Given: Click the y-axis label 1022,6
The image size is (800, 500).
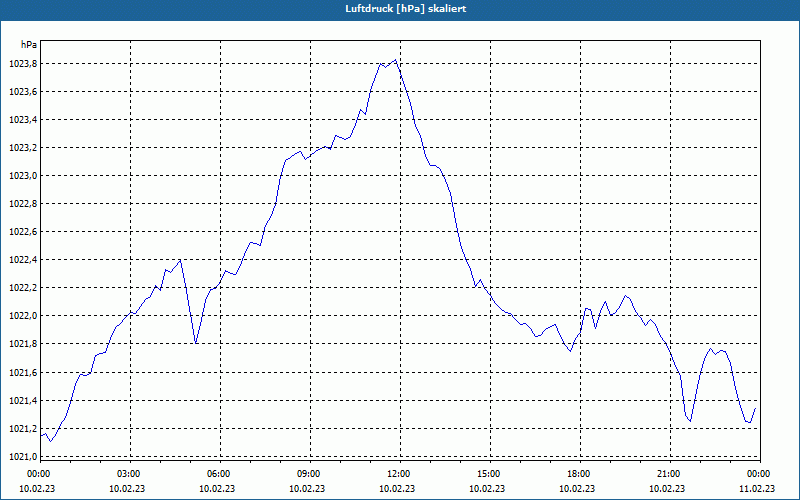Looking at the screenshot, I should coord(23,232).
